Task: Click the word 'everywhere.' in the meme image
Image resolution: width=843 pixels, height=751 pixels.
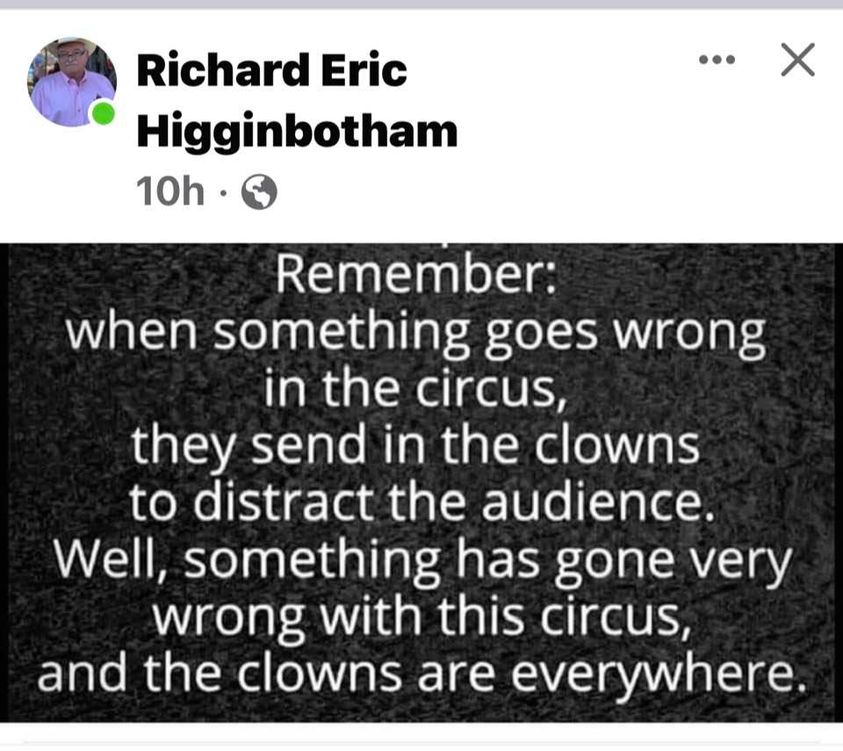Action: [659, 676]
